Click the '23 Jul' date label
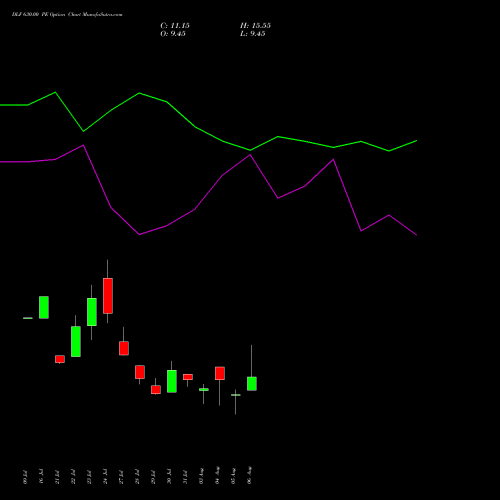This screenshot has height=500, width=500. (x=89, y=477)
